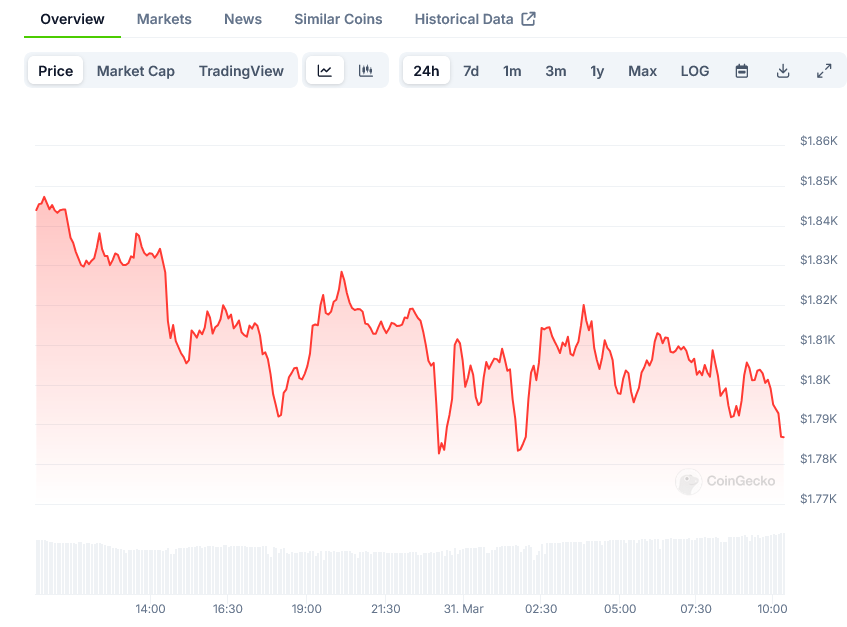Set the time range to 7d
The height and width of the screenshot is (627, 847).
[x=471, y=71]
